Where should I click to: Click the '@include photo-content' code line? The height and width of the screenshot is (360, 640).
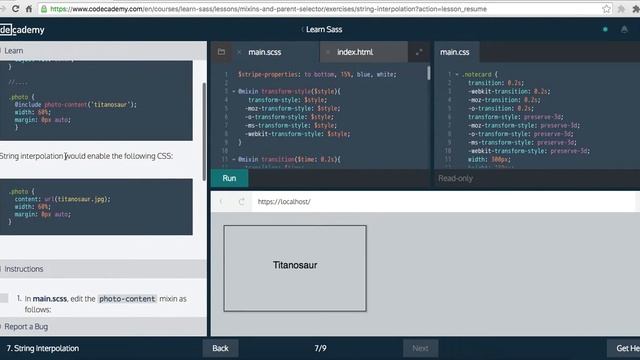(x=76, y=104)
